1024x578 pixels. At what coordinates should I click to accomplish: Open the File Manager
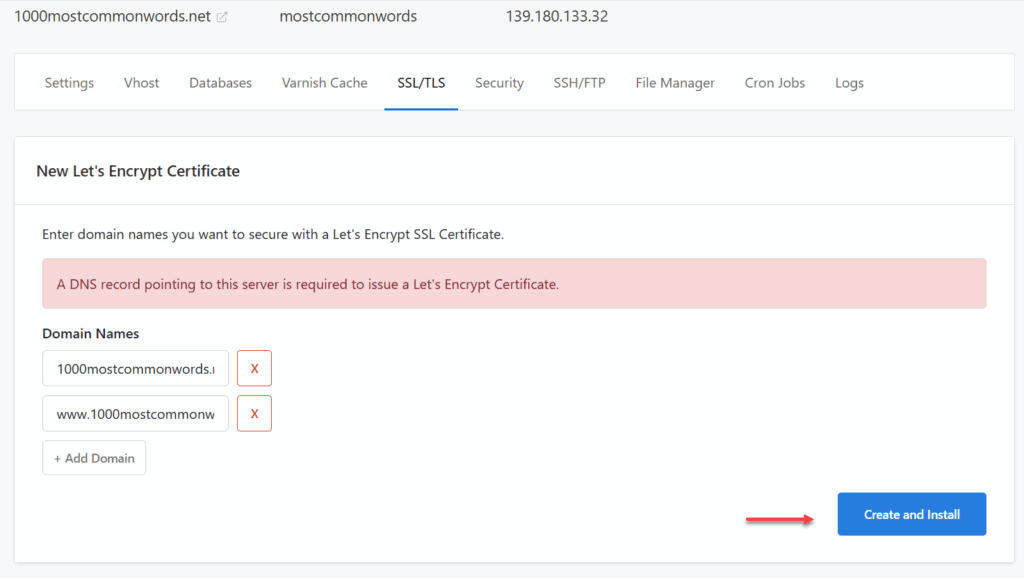[x=674, y=83]
